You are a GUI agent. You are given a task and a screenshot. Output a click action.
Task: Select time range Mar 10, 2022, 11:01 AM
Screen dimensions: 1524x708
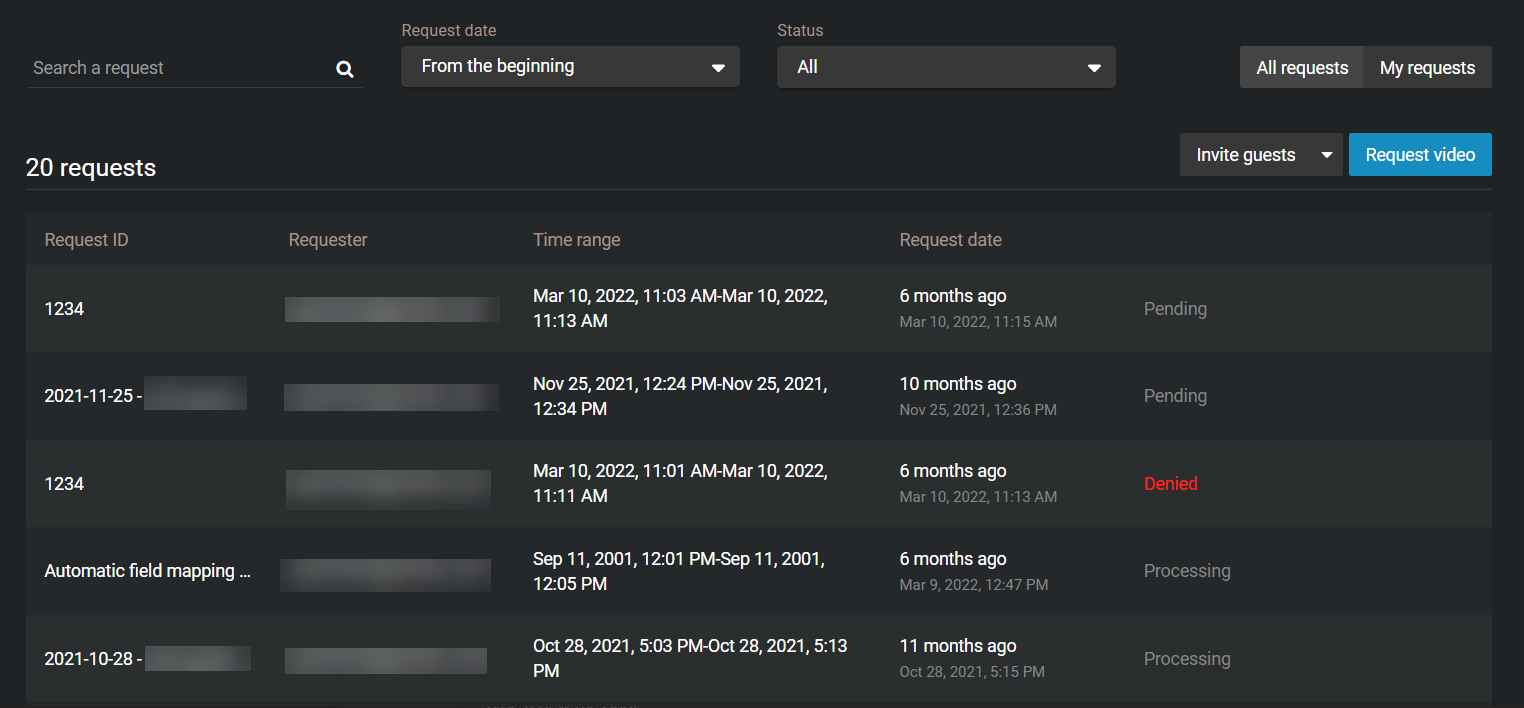[x=680, y=484]
